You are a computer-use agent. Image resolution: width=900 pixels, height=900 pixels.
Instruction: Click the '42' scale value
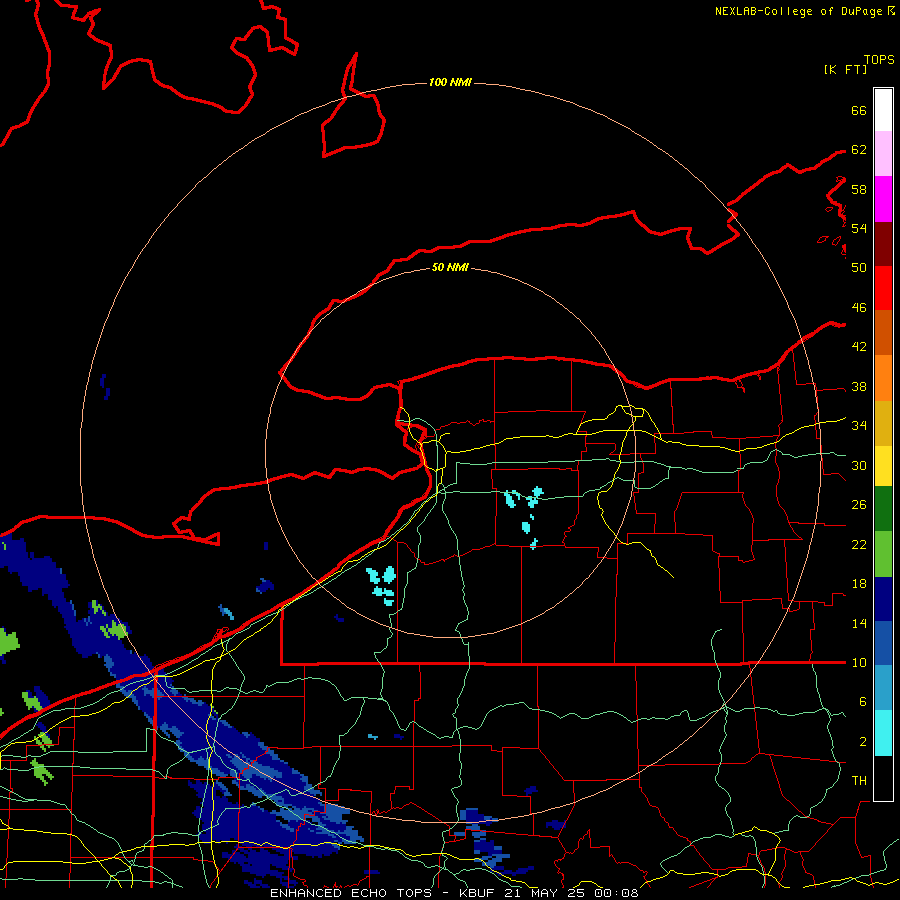pyautogui.click(x=859, y=347)
